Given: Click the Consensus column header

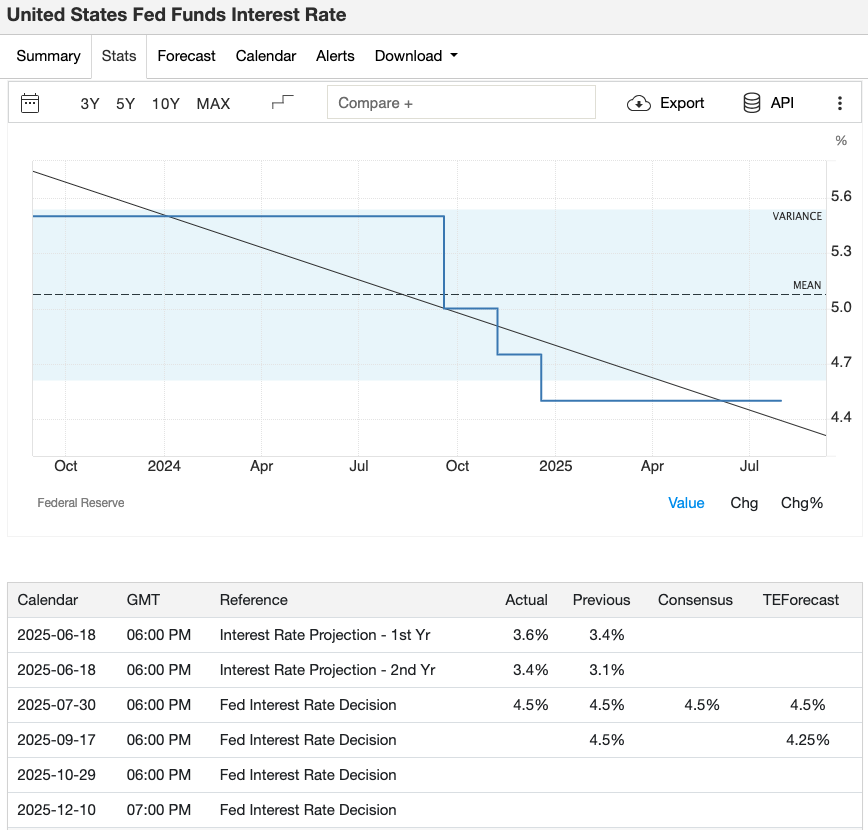Looking at the screenshot, I should point(695,600).
